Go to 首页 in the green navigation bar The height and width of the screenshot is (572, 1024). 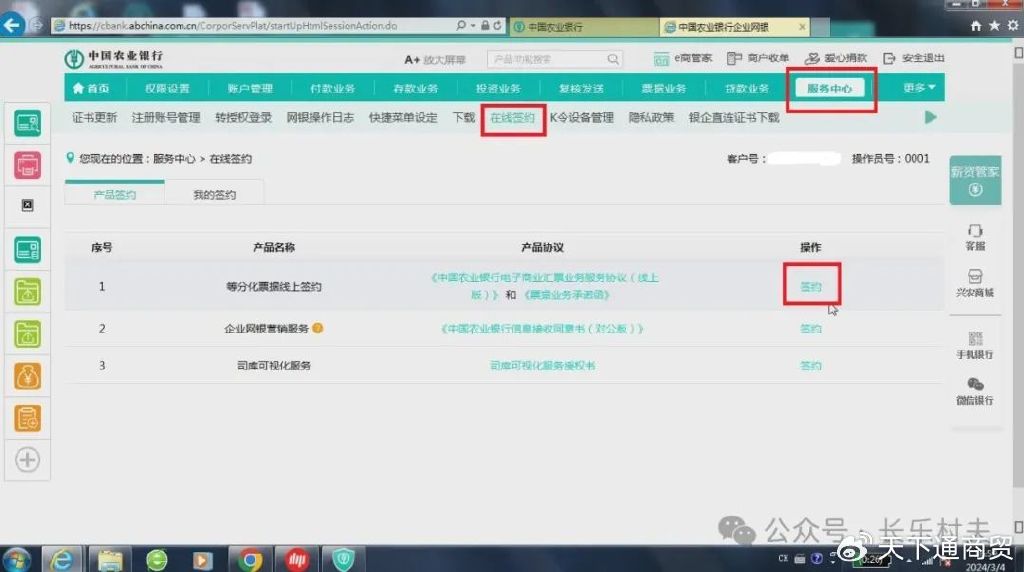[x=91, y=88]
